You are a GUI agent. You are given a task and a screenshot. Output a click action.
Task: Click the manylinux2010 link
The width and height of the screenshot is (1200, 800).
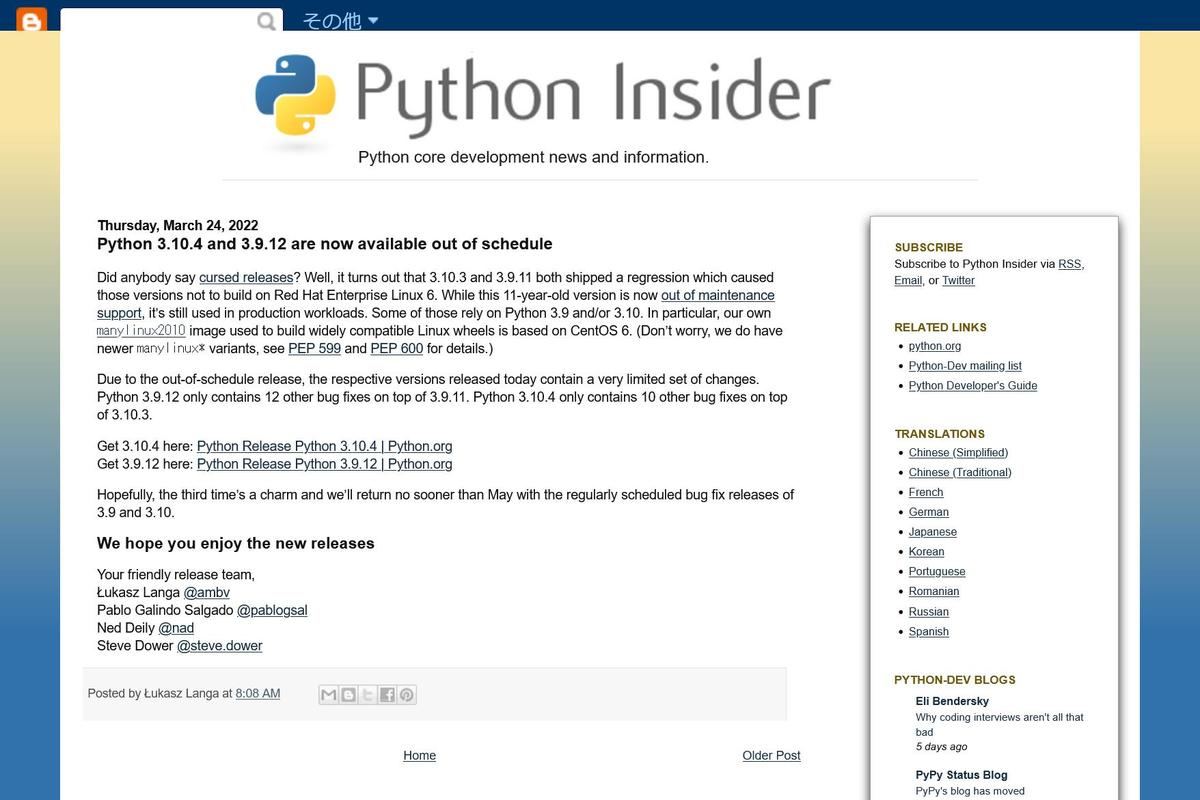[141, 331]
